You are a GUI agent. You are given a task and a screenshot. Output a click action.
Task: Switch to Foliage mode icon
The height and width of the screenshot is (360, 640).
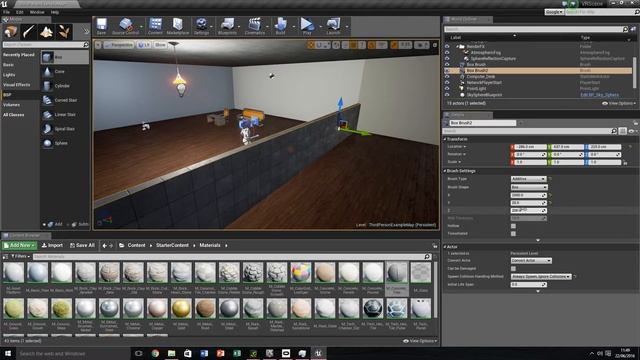(64, 32)
